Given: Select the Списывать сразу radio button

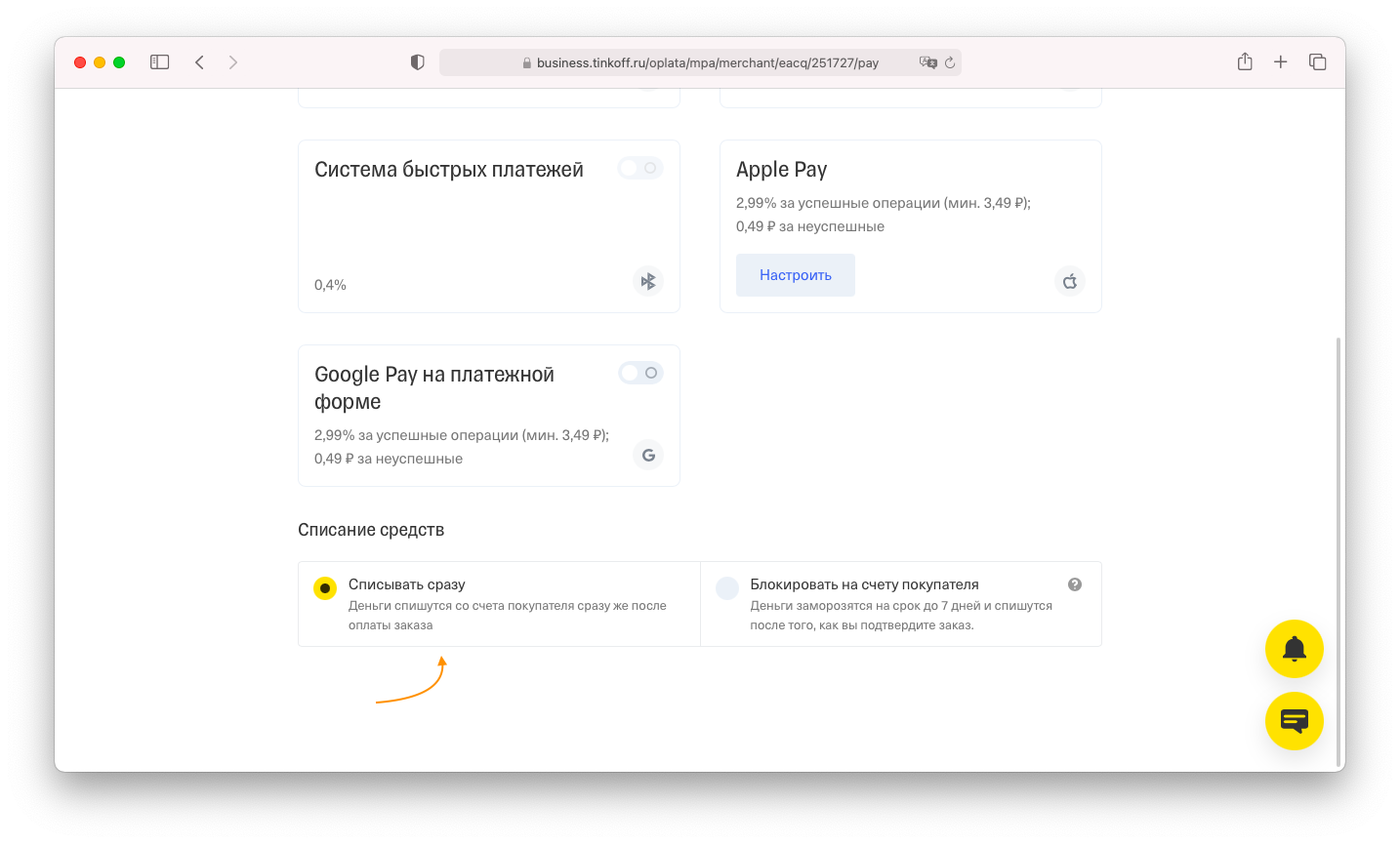Looking at the screenshot, I should 325,588.
